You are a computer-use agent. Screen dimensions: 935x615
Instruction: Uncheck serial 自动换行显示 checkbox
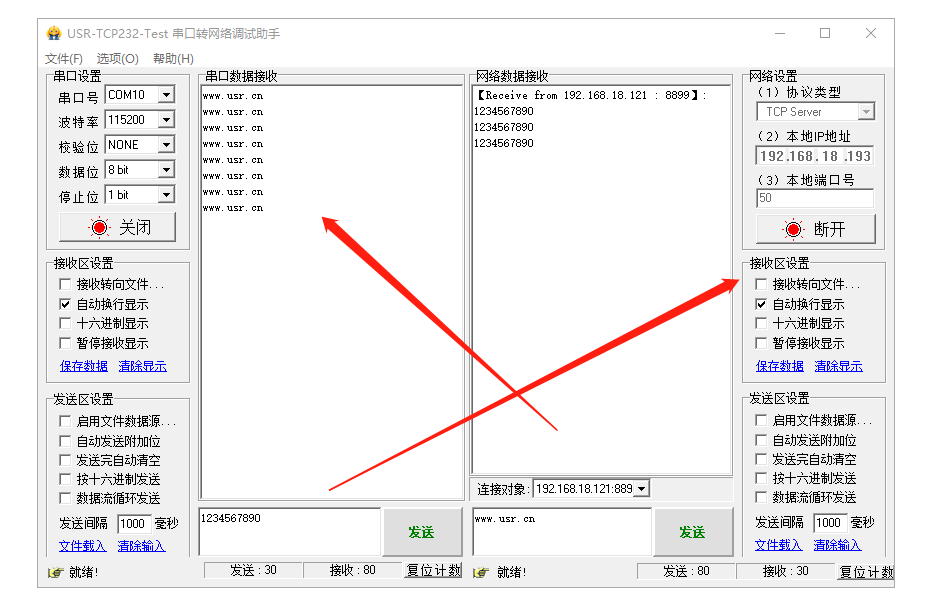[65, 304]
